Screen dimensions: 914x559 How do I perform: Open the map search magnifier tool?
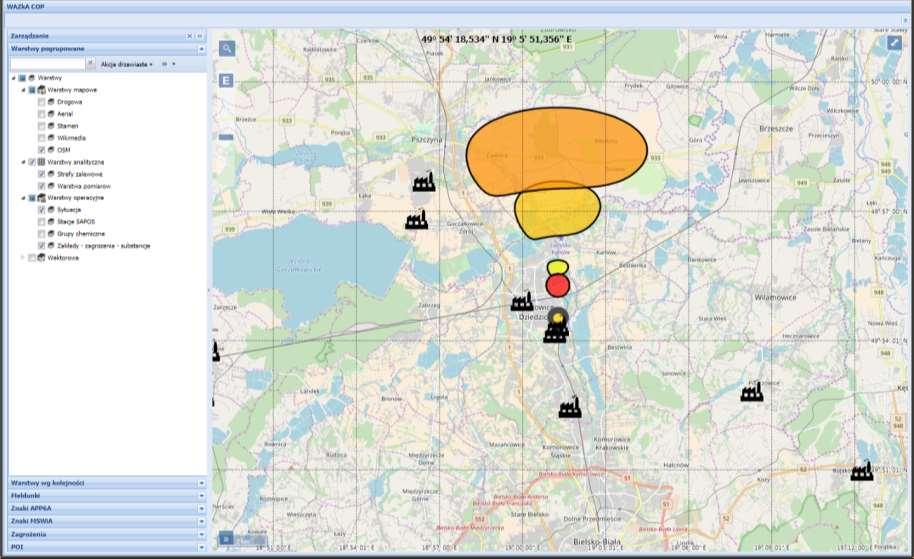click(x=227, y=48)
